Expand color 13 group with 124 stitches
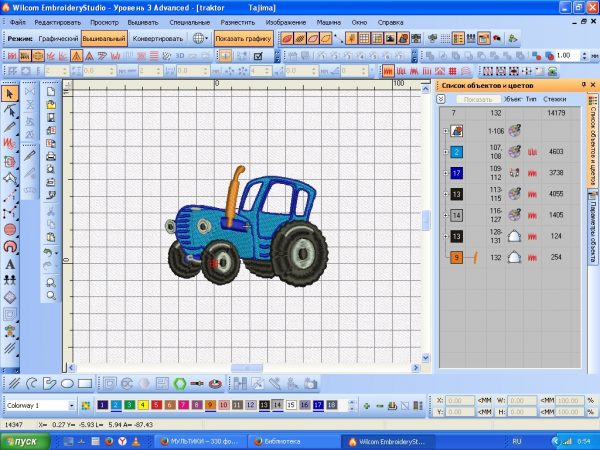Image resolution: width=600 pixels, height=450 pixels. [x=445, y=236]
